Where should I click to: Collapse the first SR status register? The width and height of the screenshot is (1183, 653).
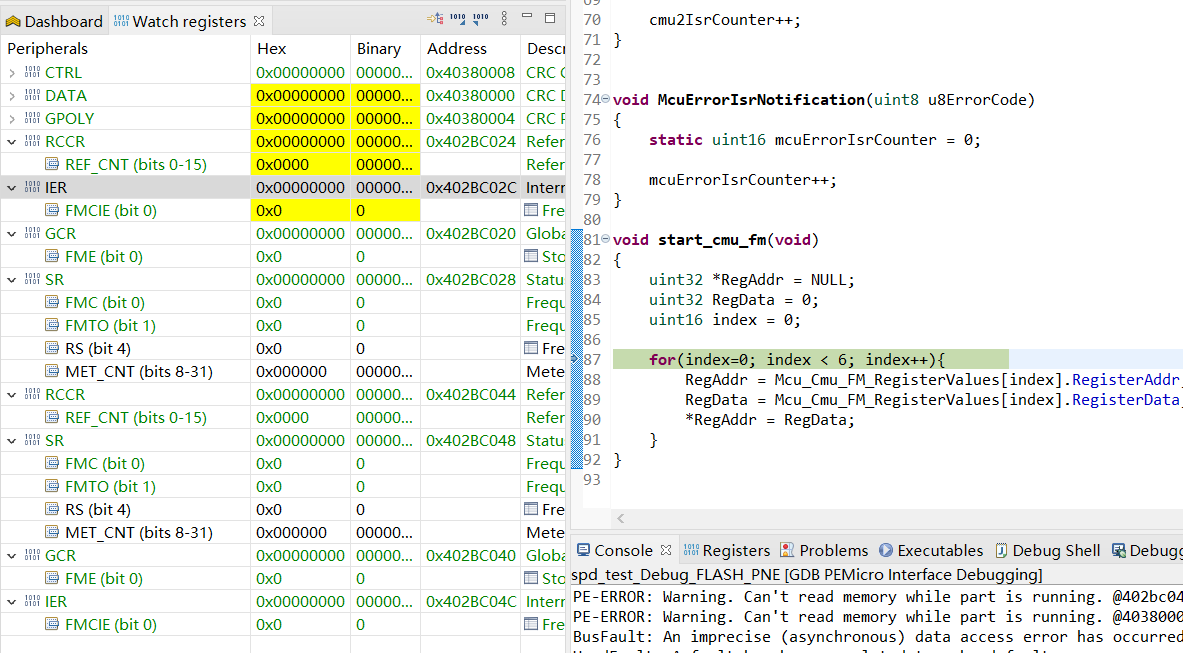tap(10, 279)
